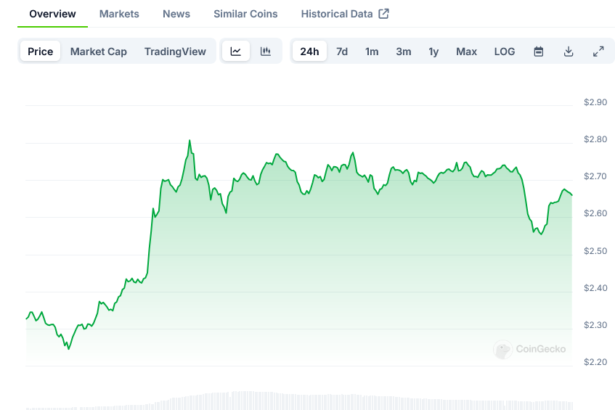The height and width of the screenshot is (410, 615).
Task: Toggle the LOG scale option
Action: tap(504, 52)
